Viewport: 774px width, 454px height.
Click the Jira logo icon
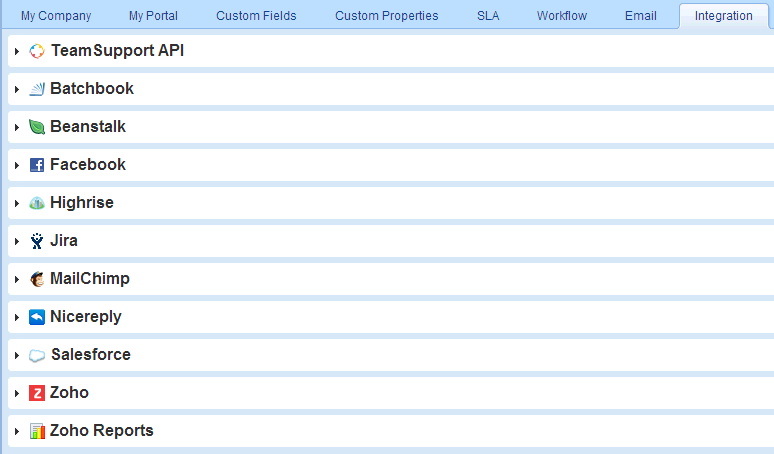[37, 241]
